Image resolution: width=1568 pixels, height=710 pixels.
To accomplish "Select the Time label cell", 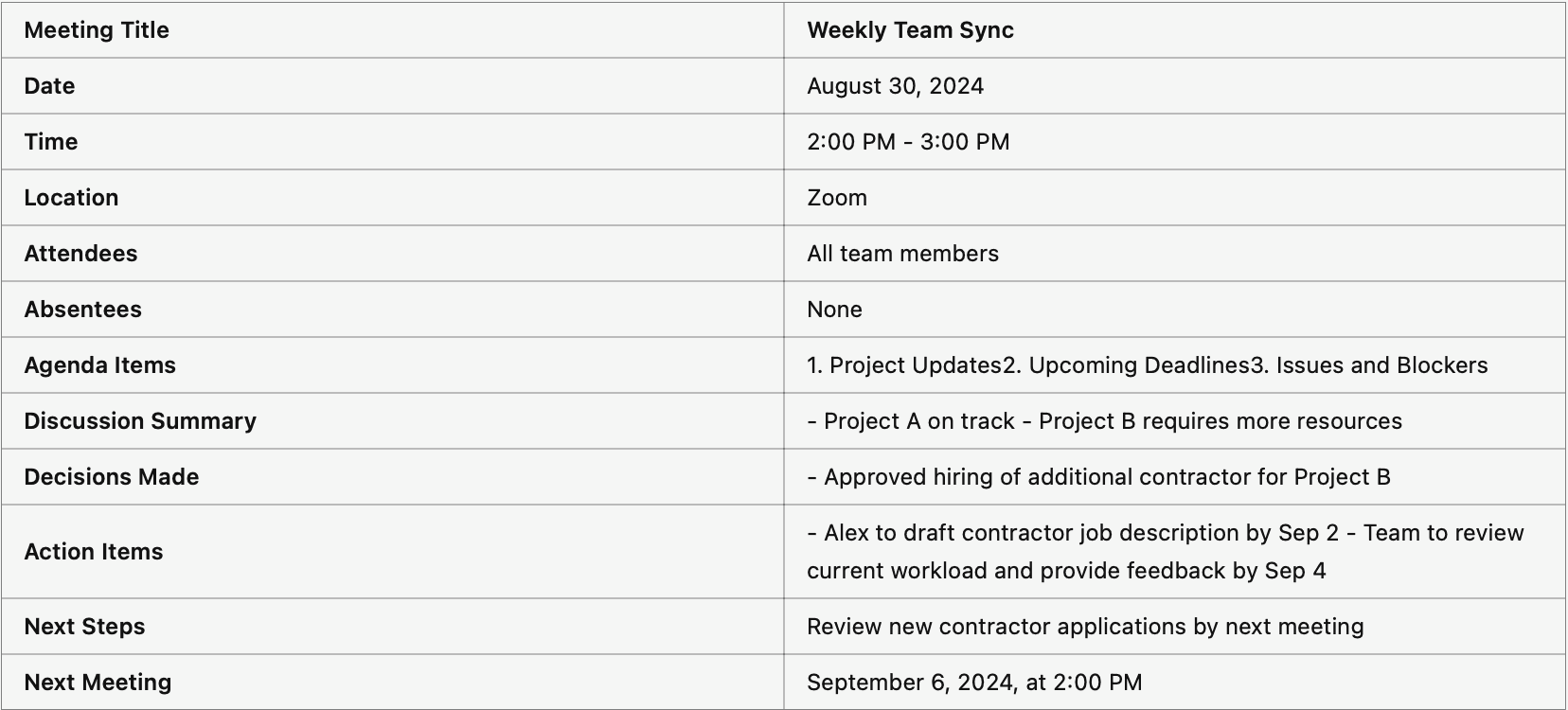I will point(392,142).
